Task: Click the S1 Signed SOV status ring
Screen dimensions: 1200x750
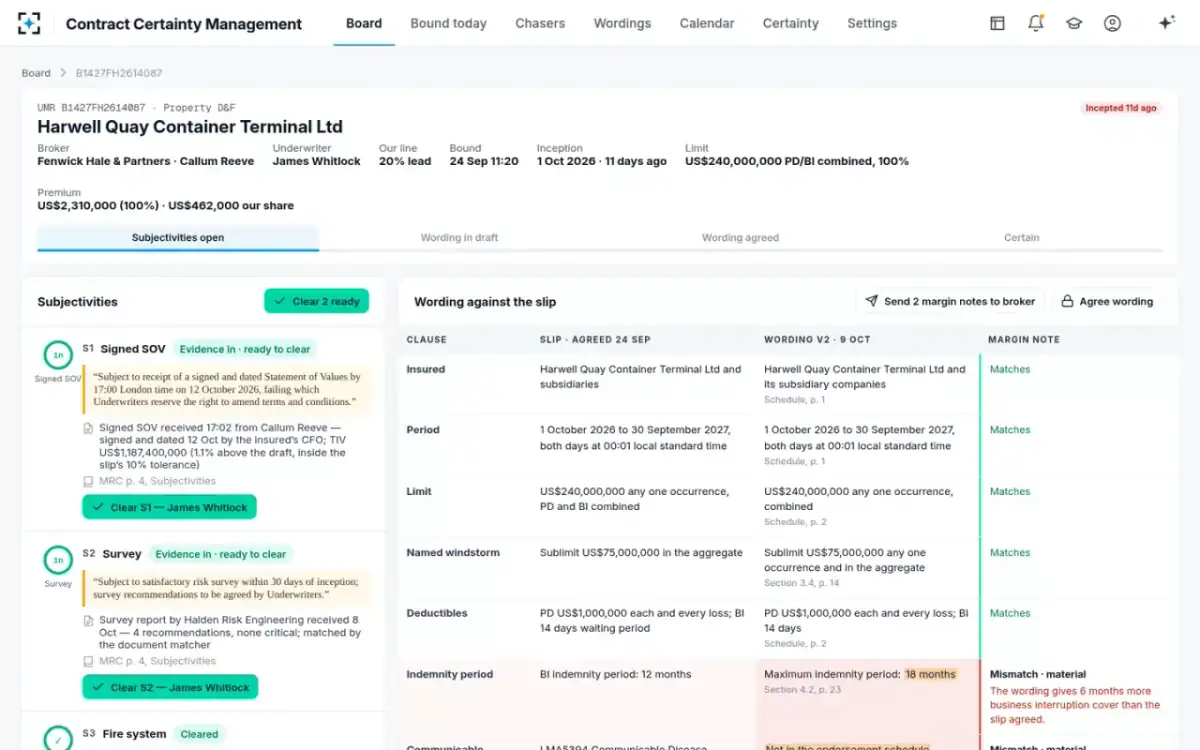Action: (58, 355)
